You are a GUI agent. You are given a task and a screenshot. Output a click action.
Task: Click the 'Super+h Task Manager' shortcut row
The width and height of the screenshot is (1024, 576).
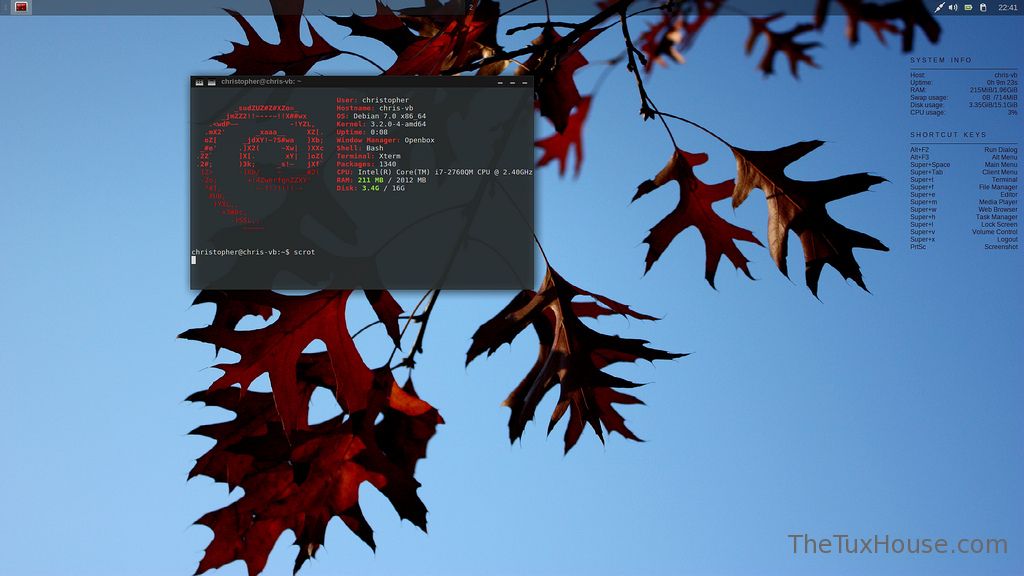click(964, 217)
